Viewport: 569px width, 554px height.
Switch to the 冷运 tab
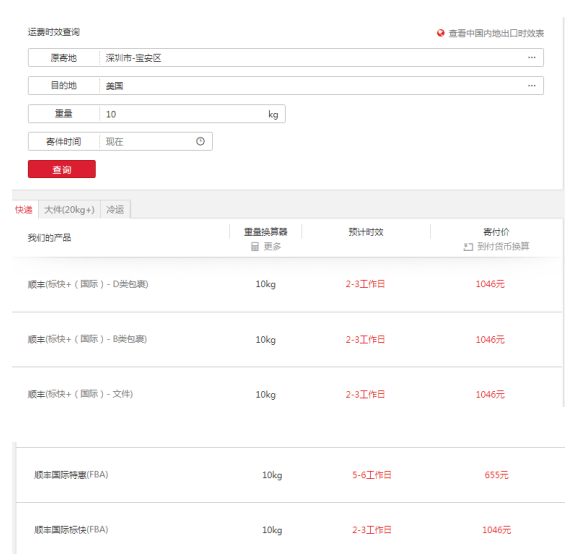tap(115, 209)
